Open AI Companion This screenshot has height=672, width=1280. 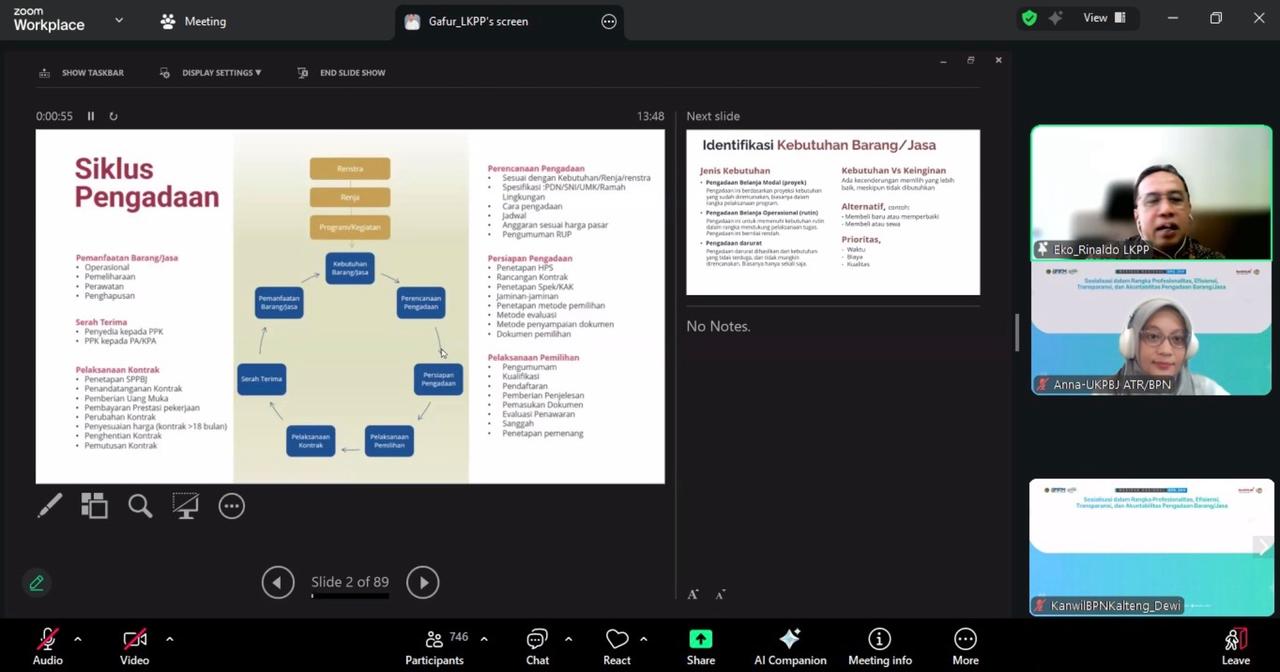[789, 646]
